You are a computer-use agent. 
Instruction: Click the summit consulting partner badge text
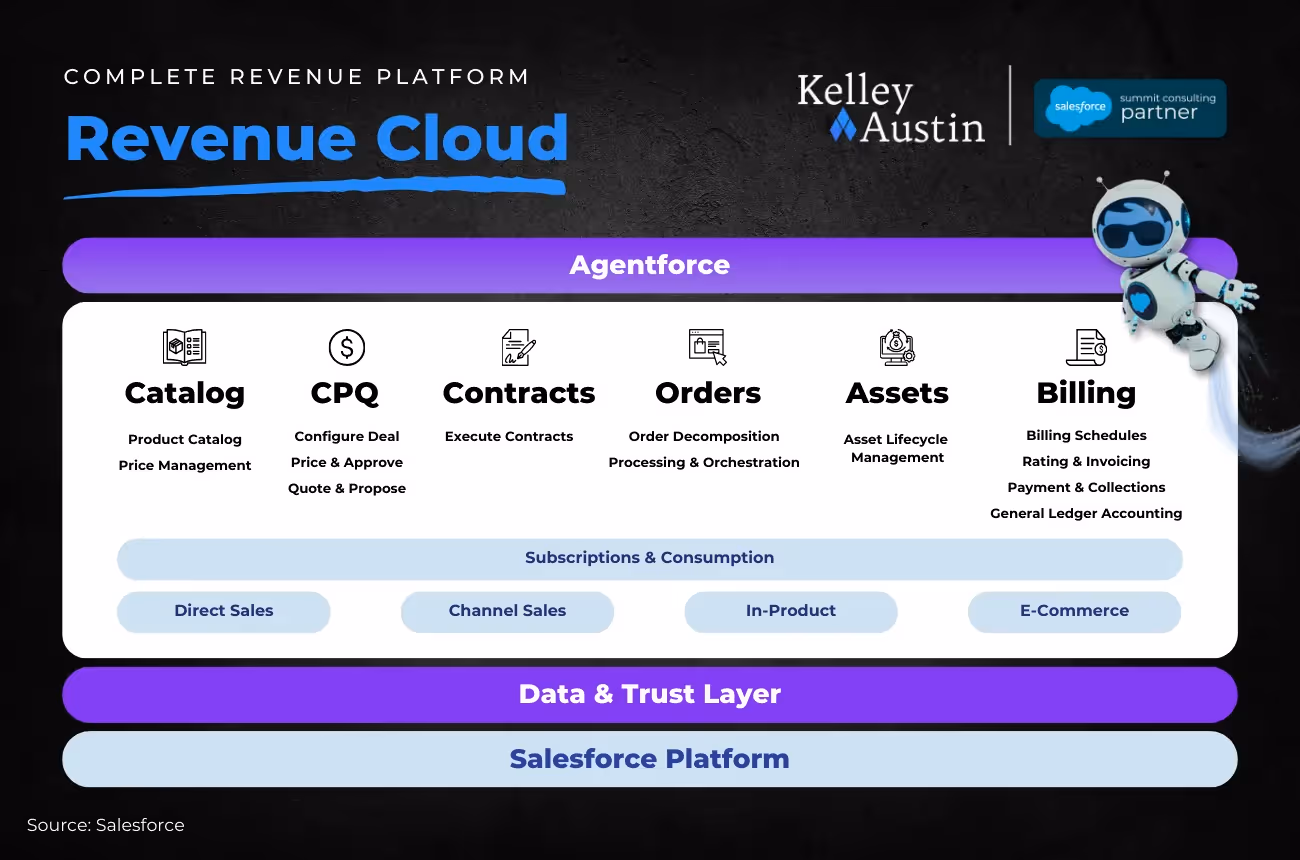pyautogui.click(x=1168, y=107)
